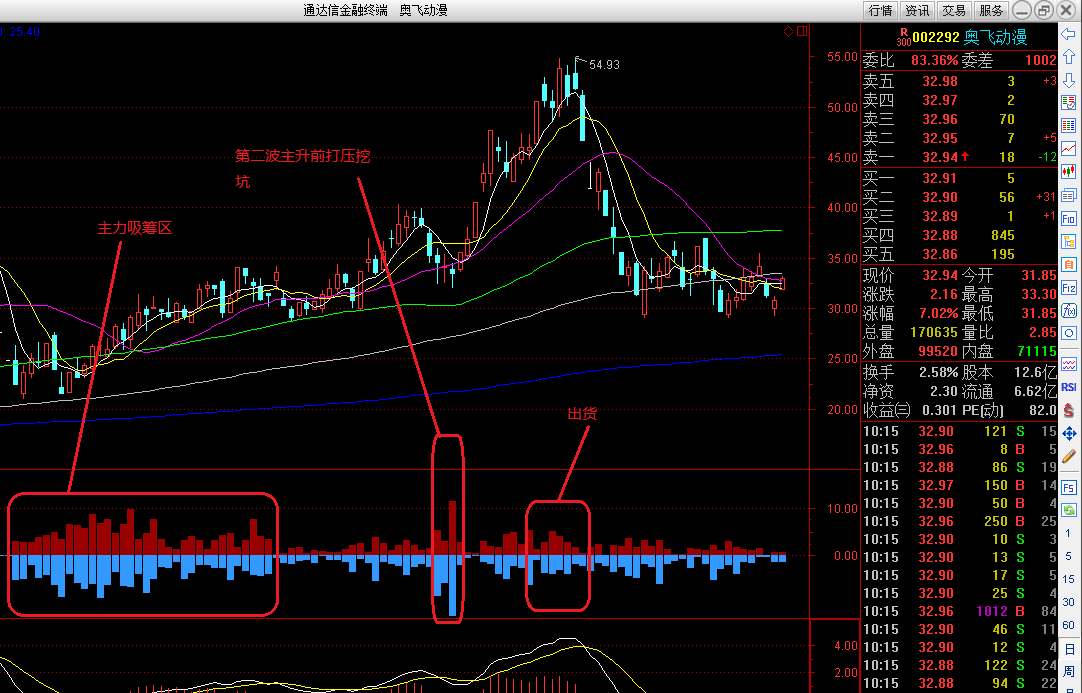Viewport: 1082px width, 693px height.
Task: Open the multi-line indicator chart icon
Action: click(1069, 364)
